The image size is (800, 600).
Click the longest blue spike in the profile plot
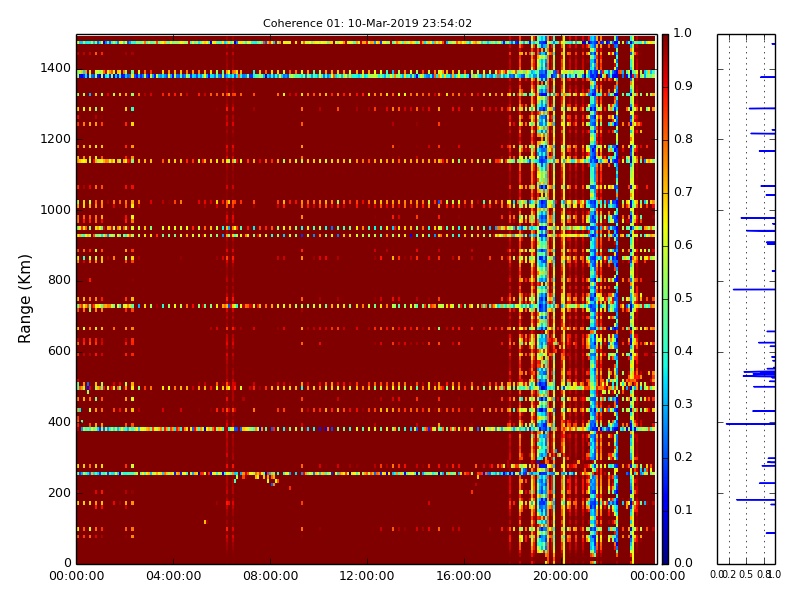coord(751,424)
